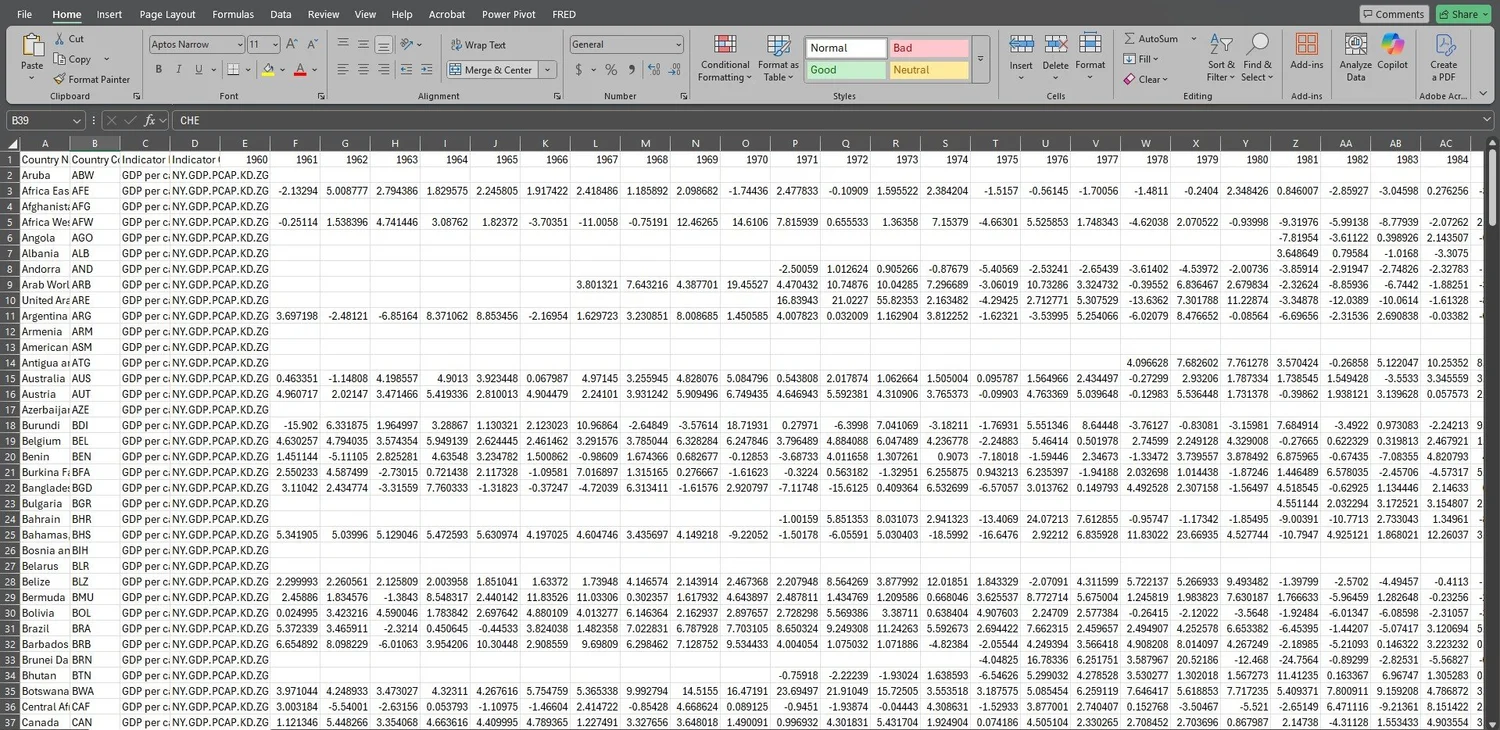Click the Name Box showing B39
This screenshot has height=730, width=1500.
click(x=40, y=120)
